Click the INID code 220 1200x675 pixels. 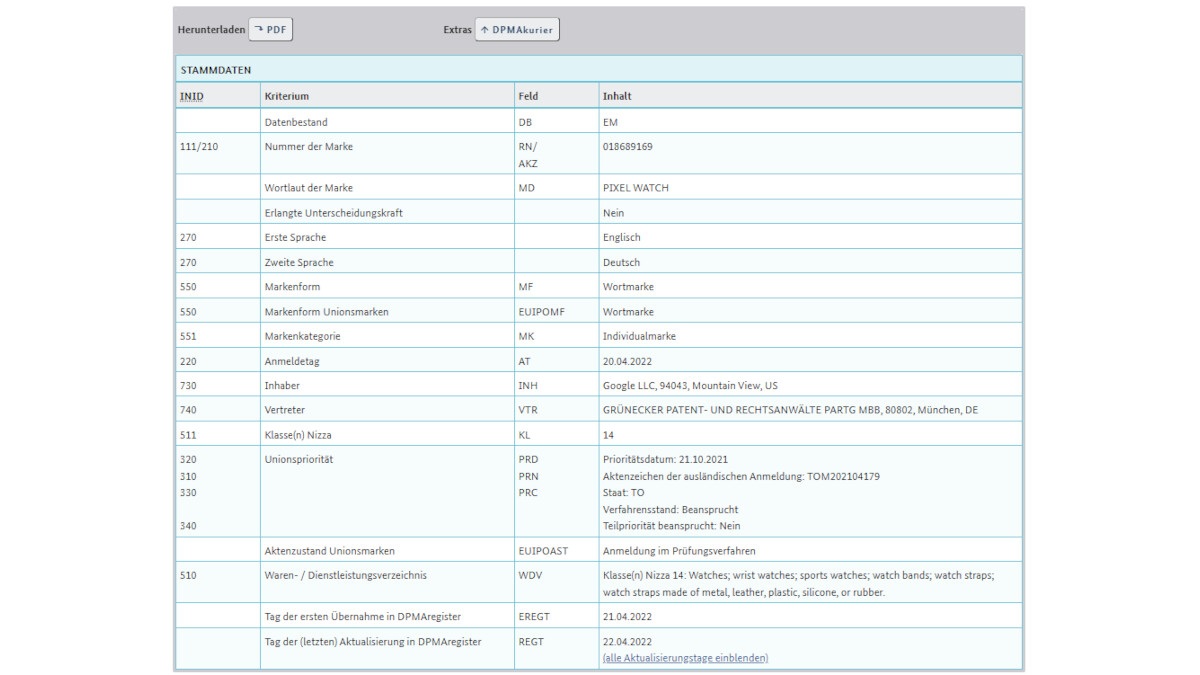(x=188, y=360)
